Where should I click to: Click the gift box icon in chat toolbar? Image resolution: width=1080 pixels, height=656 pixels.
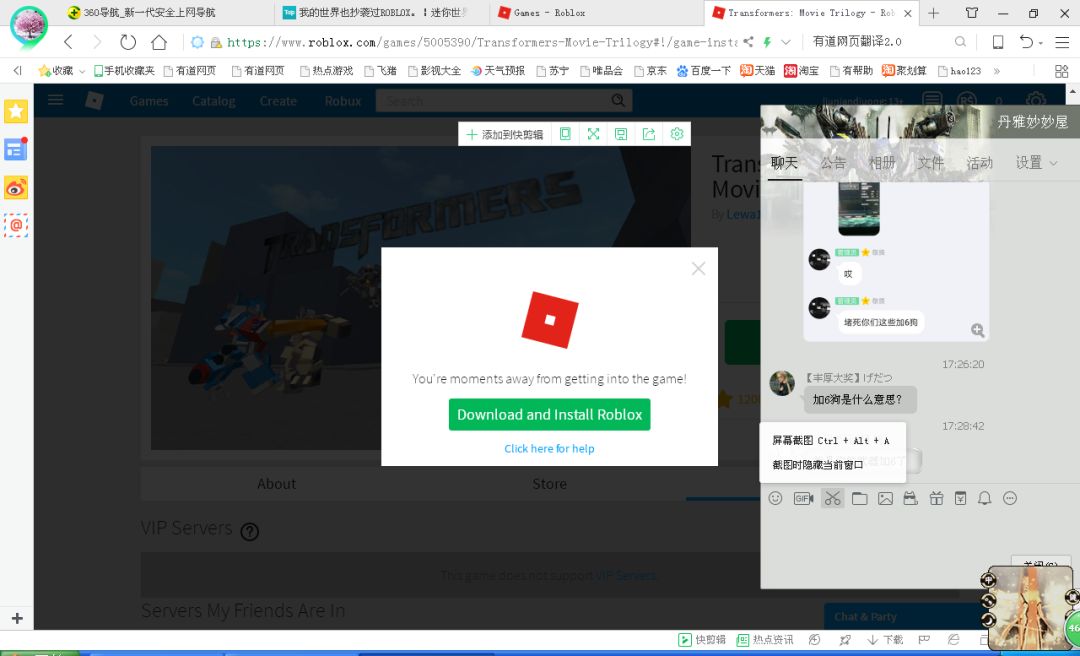click(x=936, y=498)
